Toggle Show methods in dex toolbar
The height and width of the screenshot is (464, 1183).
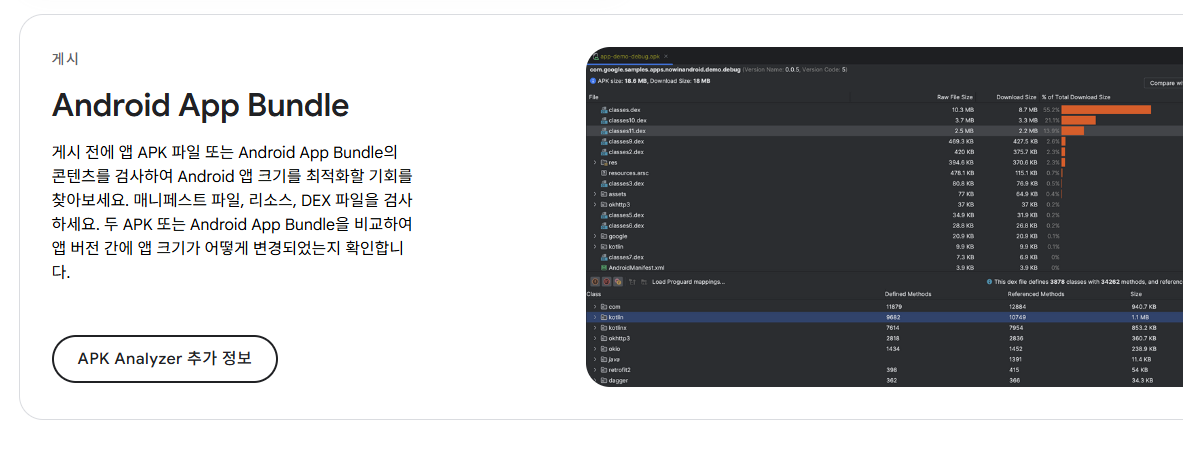(607, 282)
